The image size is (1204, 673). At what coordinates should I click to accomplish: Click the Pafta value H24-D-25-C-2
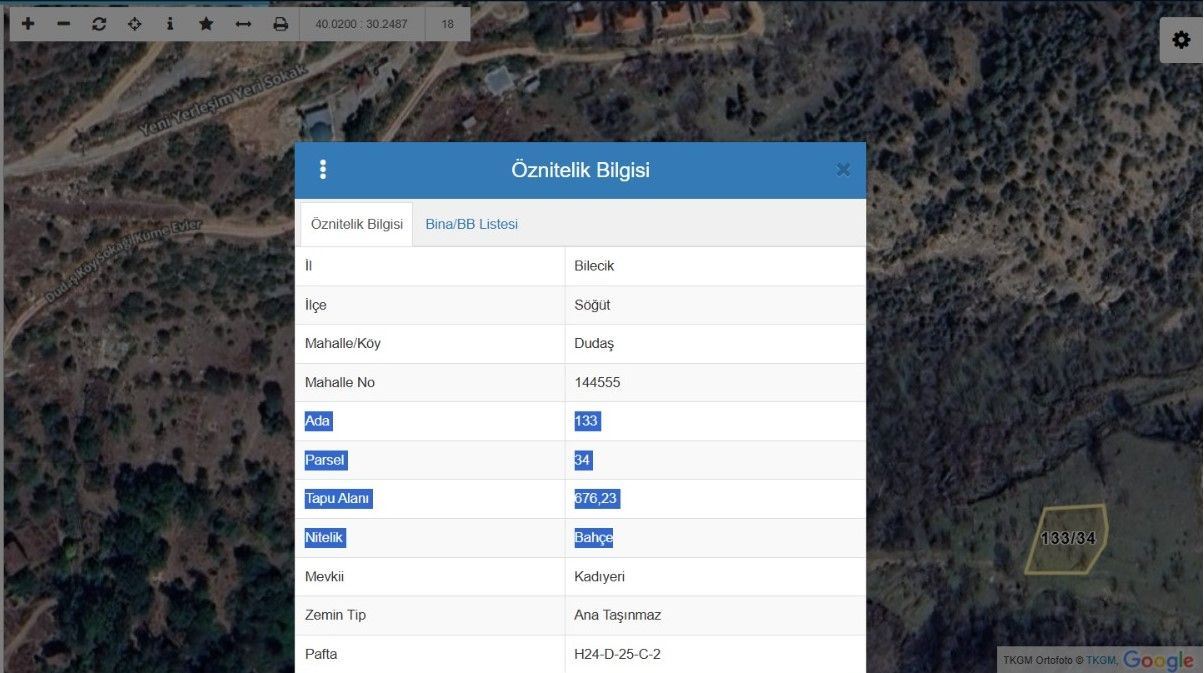tap(617, 654)
